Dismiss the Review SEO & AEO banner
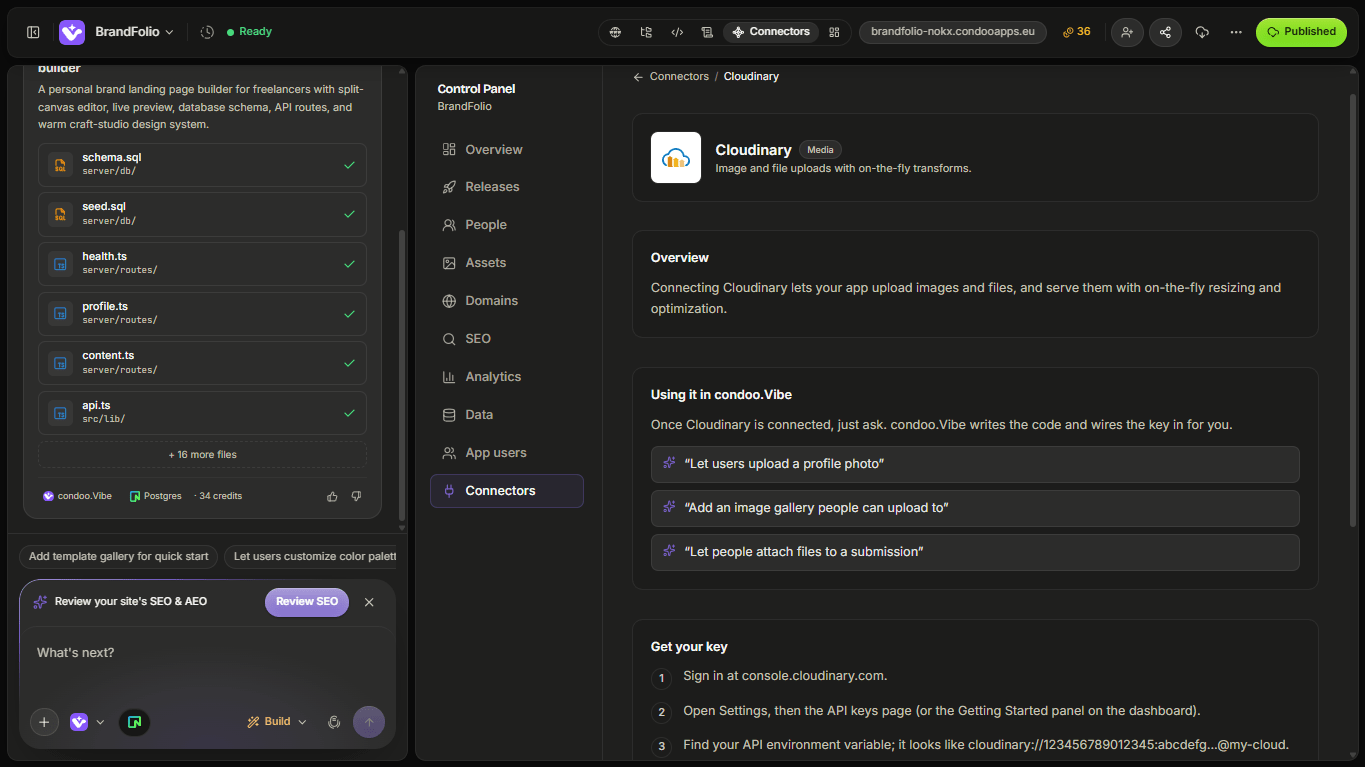The width and height of the screenshot is (1365, 767). pyautogui.click(x=369, y=602)
